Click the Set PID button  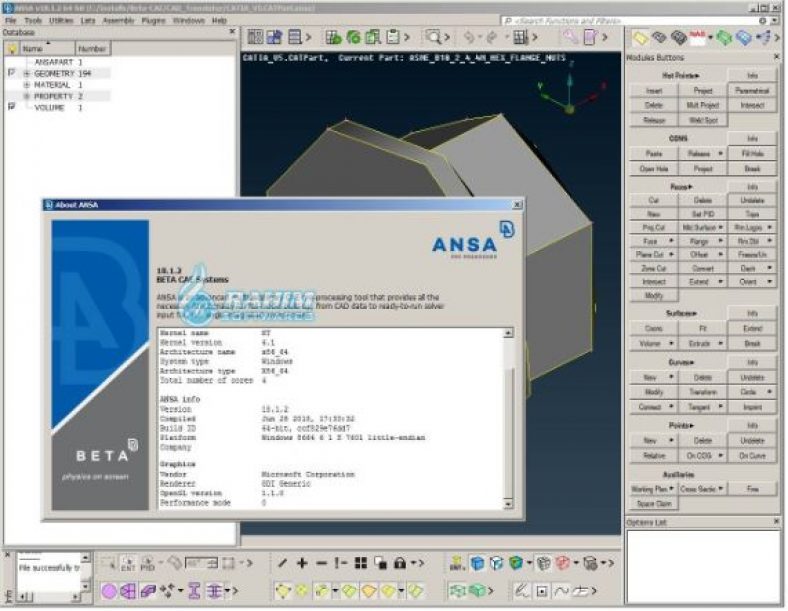[703, 214]
